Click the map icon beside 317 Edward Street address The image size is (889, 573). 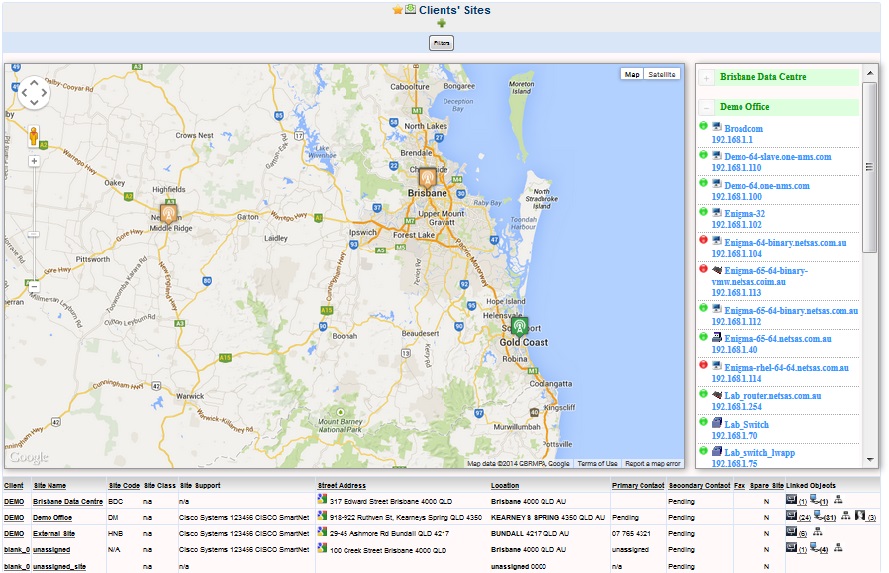point(322,499)
